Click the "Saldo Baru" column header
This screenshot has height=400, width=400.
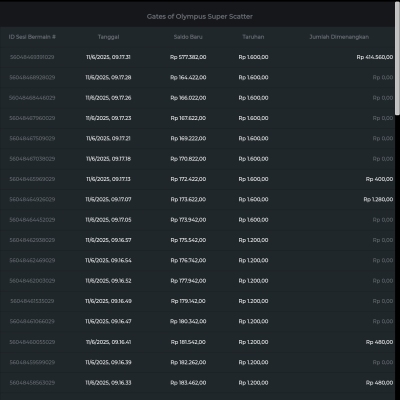188,37
